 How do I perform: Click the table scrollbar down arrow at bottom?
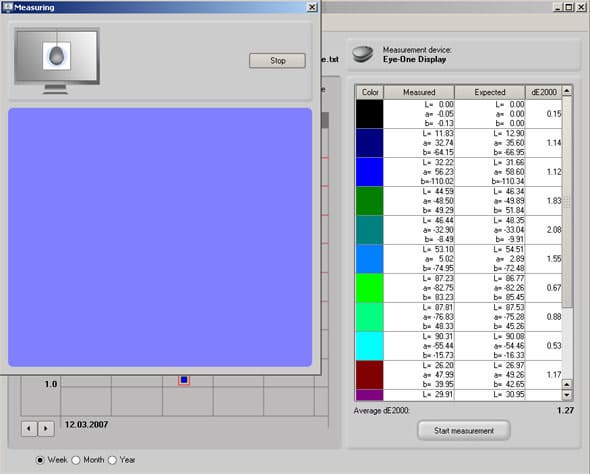pyautogui.click(x=567, y=395)
